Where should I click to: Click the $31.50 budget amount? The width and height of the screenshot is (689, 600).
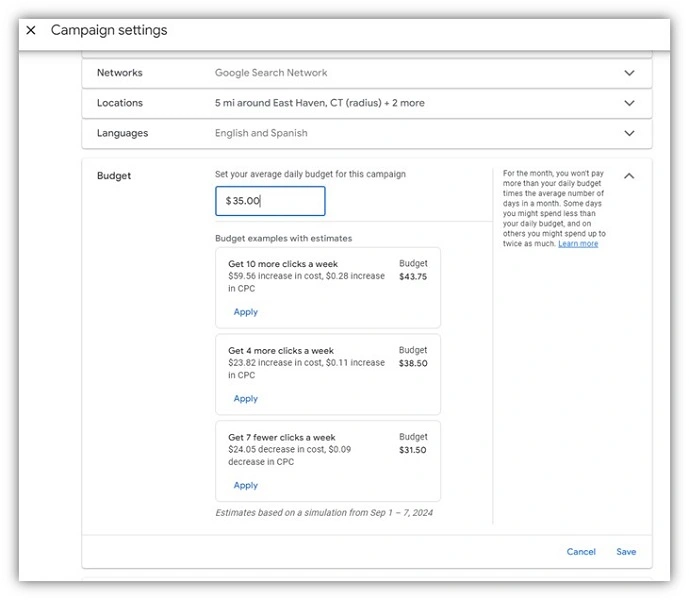tap(413, 450)
